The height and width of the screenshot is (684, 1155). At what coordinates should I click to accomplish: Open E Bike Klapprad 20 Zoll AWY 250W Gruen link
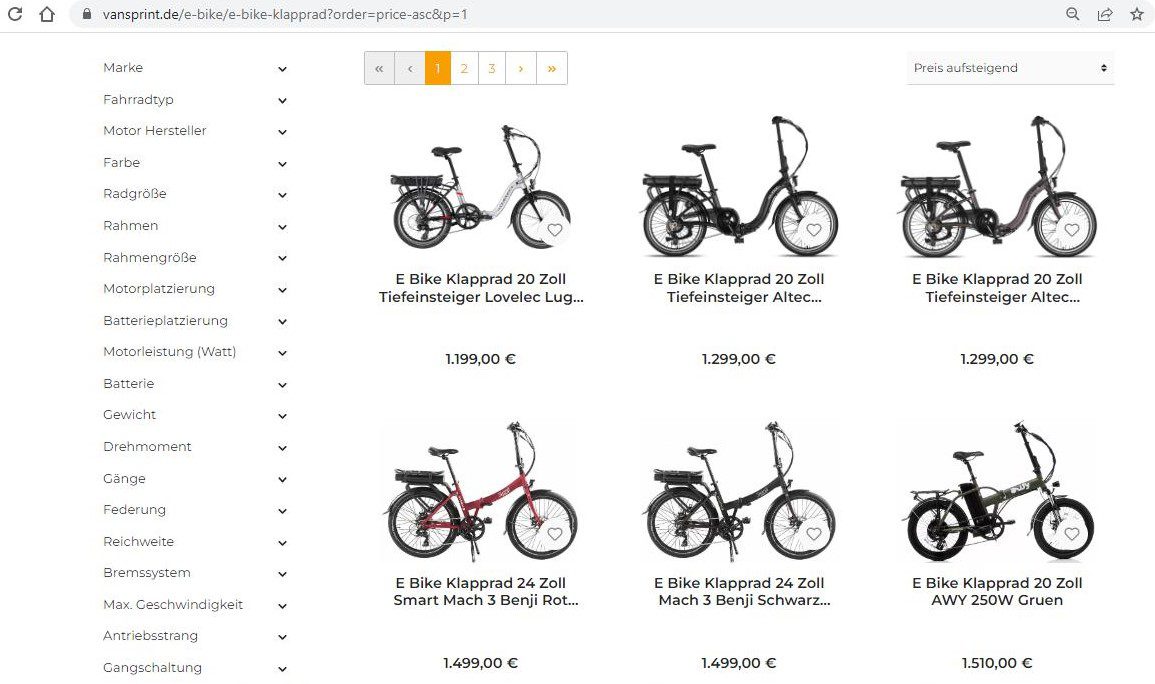997,591
